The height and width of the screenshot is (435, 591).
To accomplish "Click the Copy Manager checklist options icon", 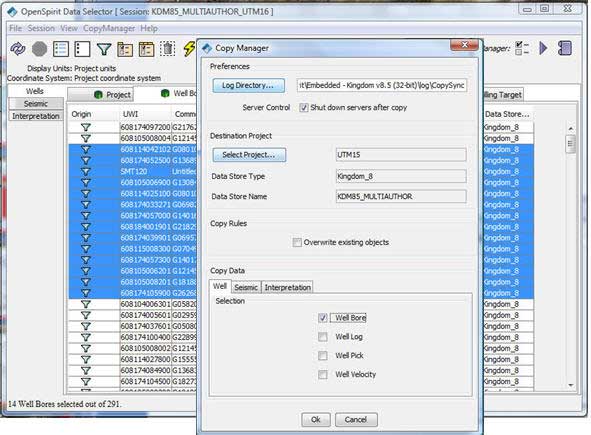I will [522, 48].
